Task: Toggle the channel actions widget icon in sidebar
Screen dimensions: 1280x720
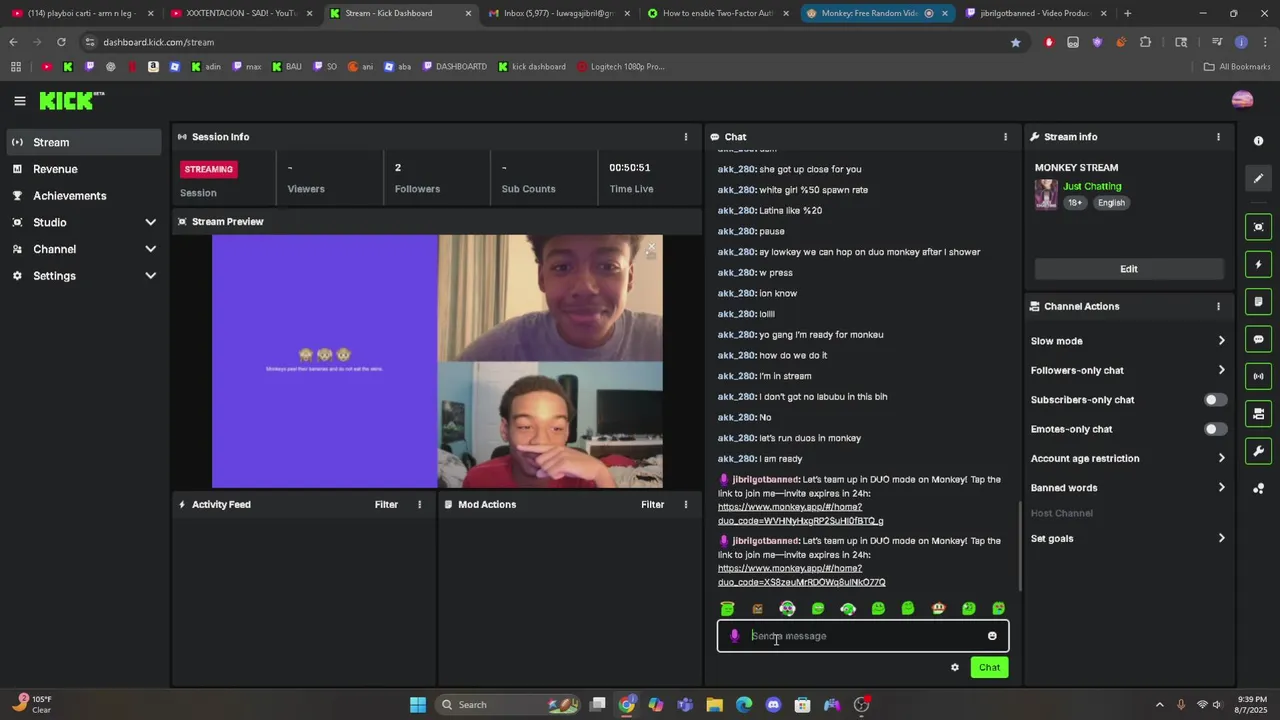Action: (x=1259, y=414)
